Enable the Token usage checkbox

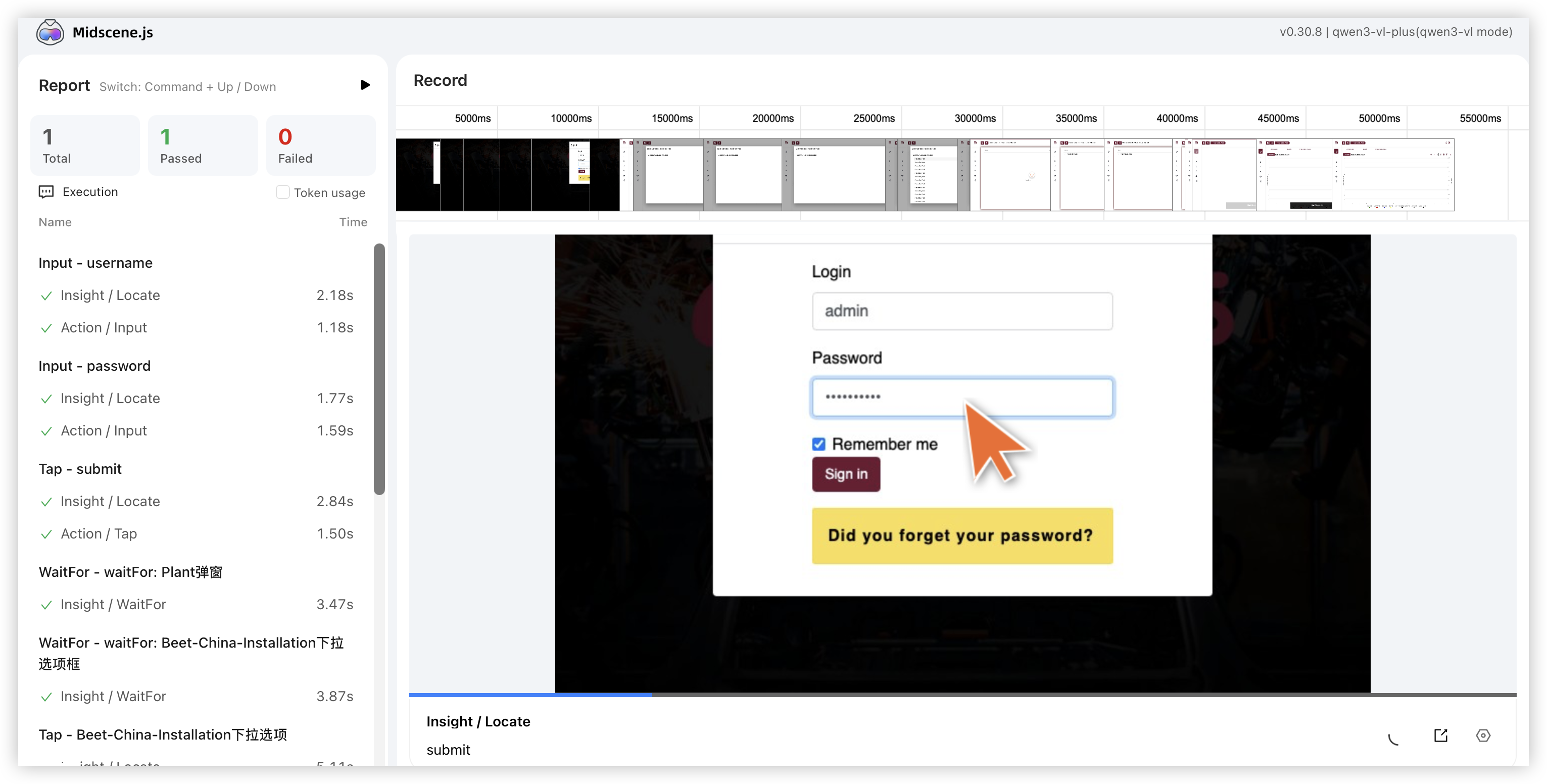(x=282, y=192)
